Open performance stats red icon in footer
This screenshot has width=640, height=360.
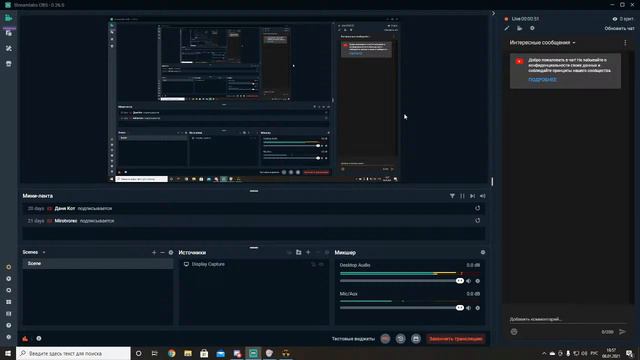25,338
